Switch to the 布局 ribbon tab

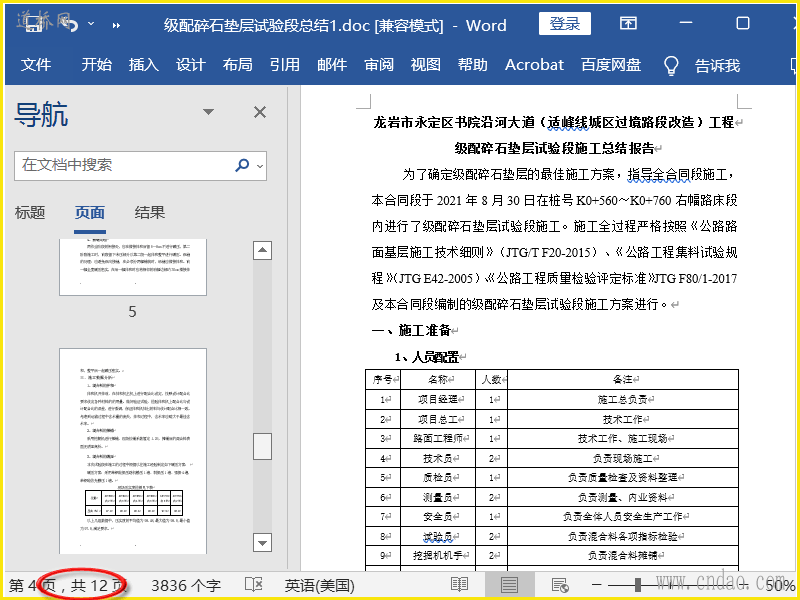coord(237,65)
